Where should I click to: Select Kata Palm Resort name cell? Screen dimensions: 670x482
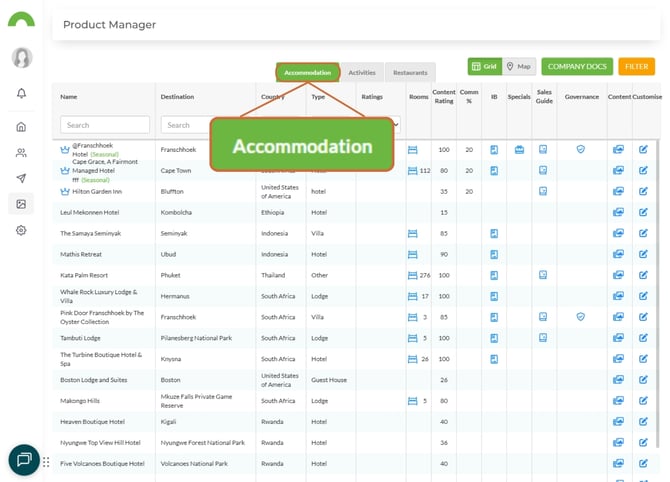coord(84,275)
